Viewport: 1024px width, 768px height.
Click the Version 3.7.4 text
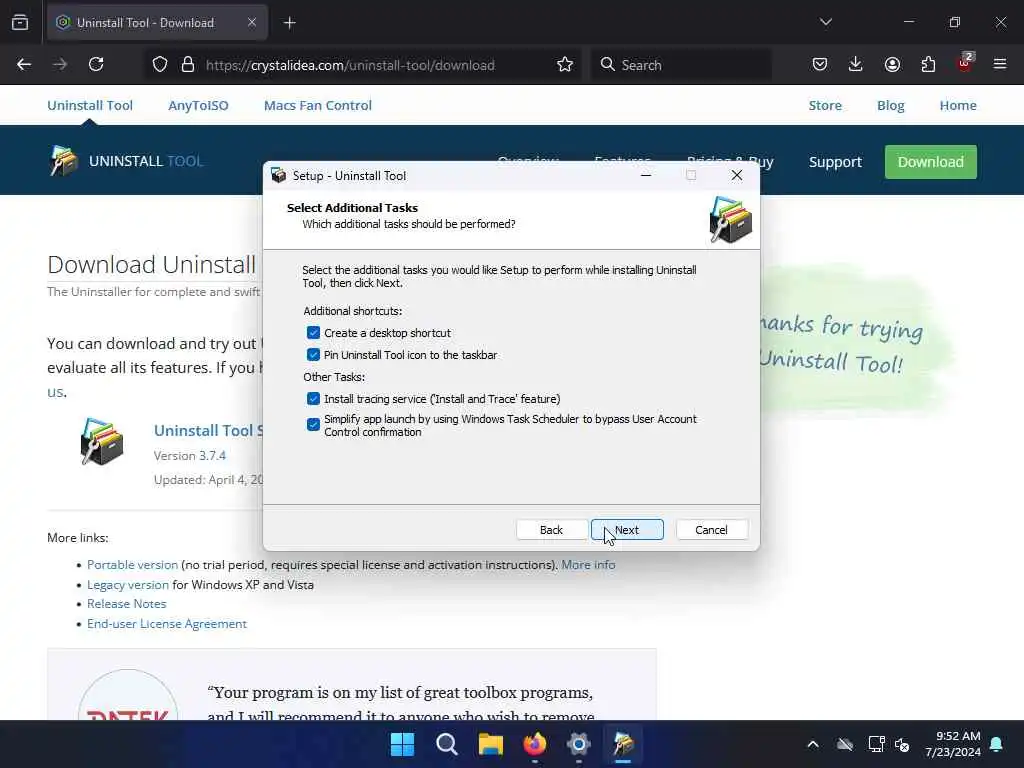click(190, 456)
